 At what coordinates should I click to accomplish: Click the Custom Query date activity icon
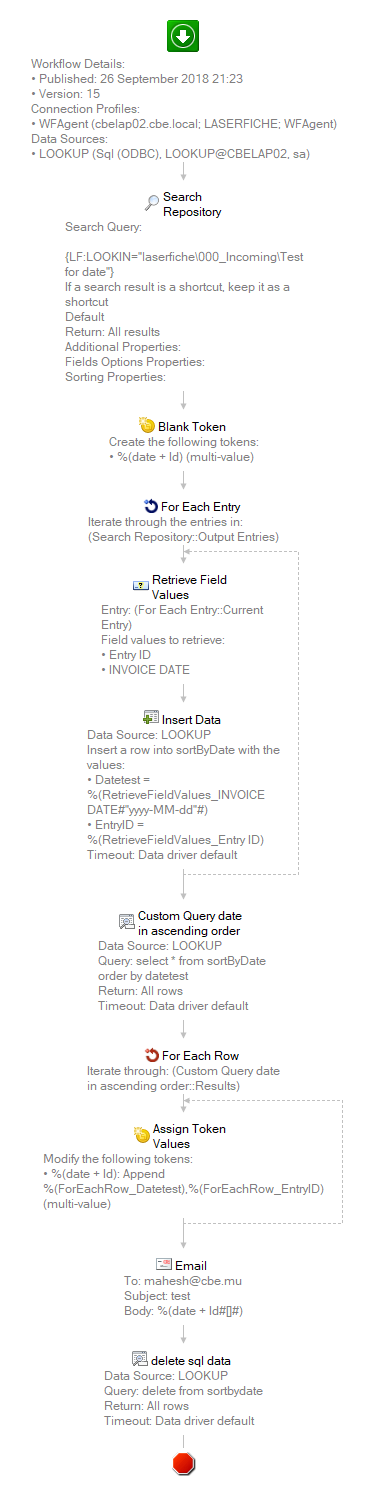[127, 923]
